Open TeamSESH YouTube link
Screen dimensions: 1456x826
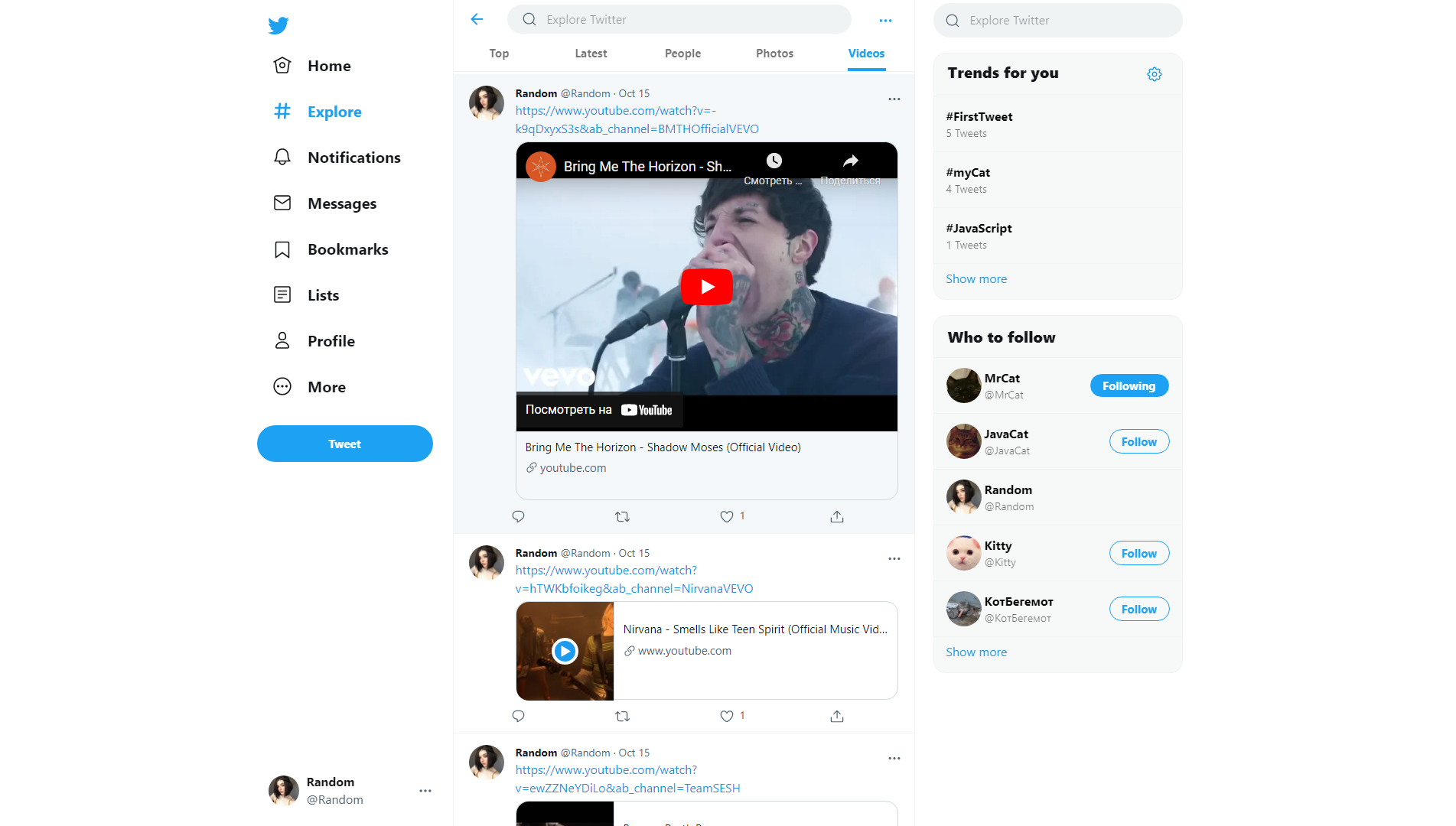[x=627, y=779]
